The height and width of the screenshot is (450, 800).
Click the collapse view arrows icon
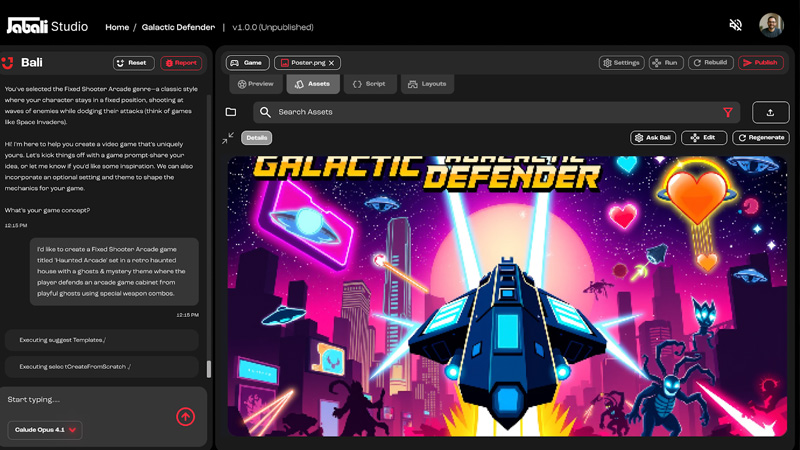pos(228,138)
